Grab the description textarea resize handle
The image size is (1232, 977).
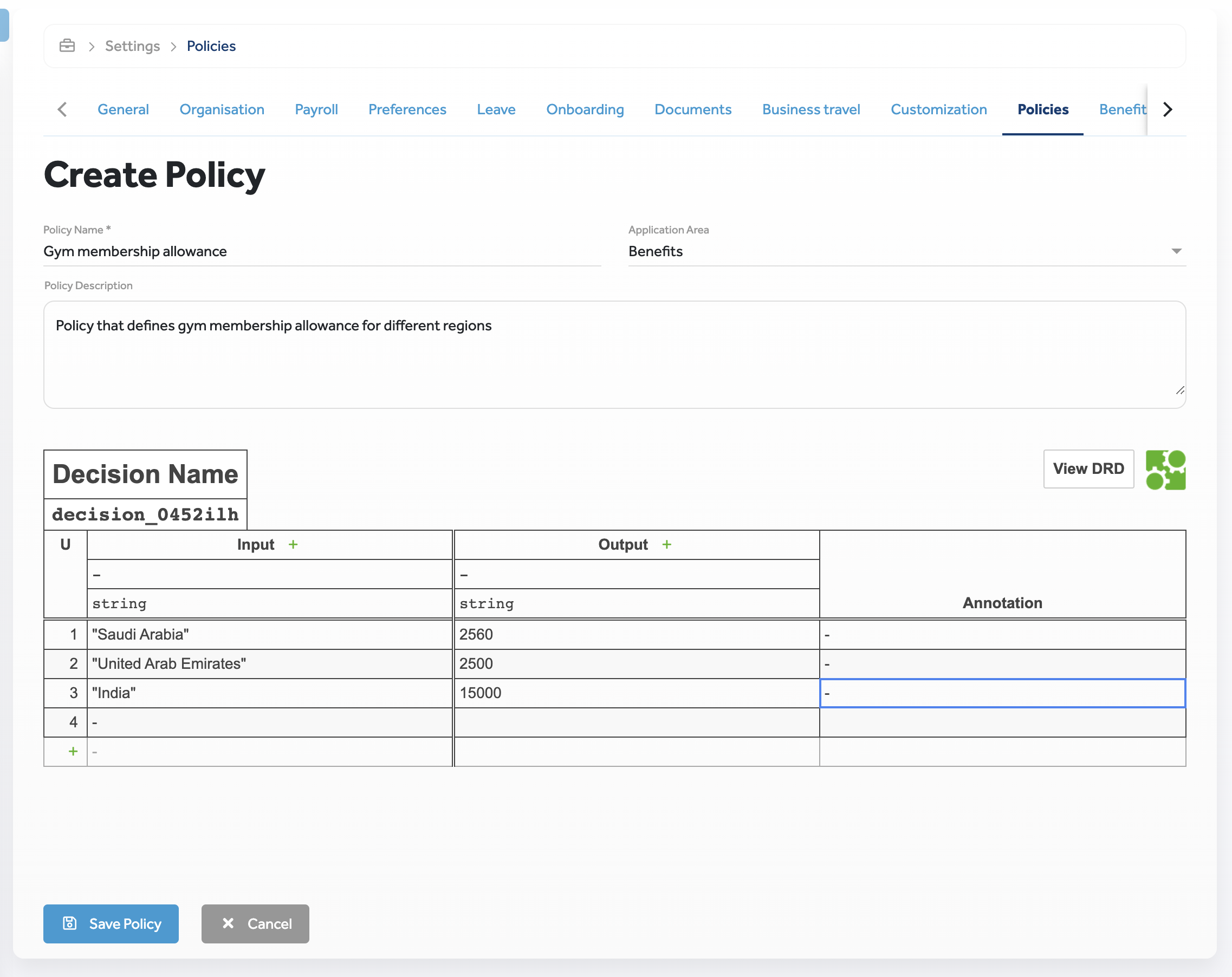coord(1179,390)
